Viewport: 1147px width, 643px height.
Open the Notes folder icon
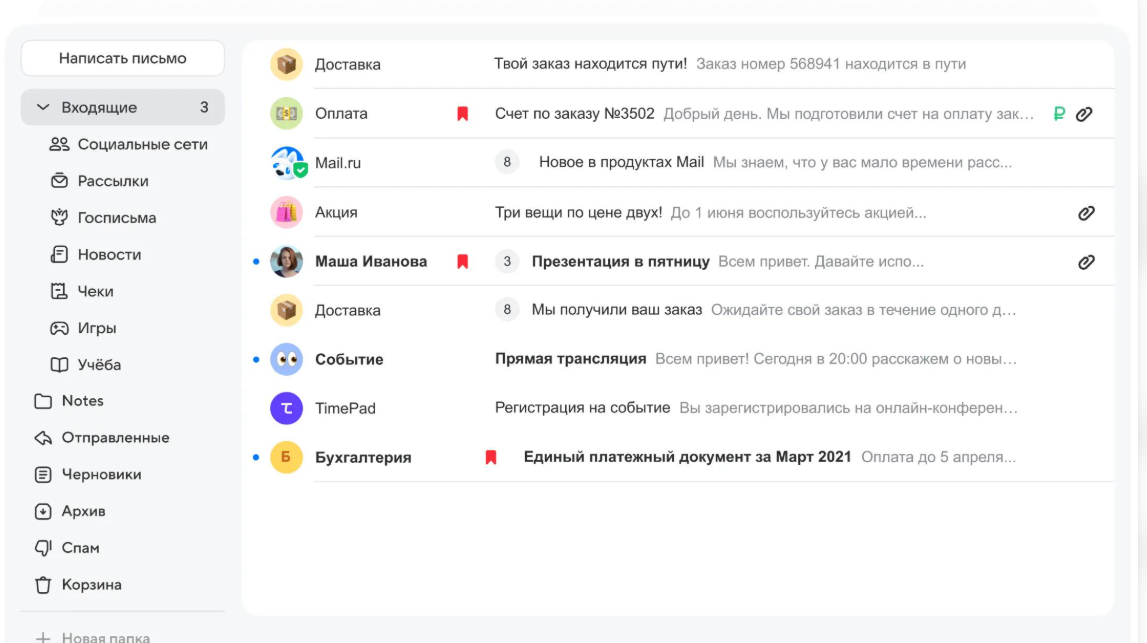coord(43,401)
